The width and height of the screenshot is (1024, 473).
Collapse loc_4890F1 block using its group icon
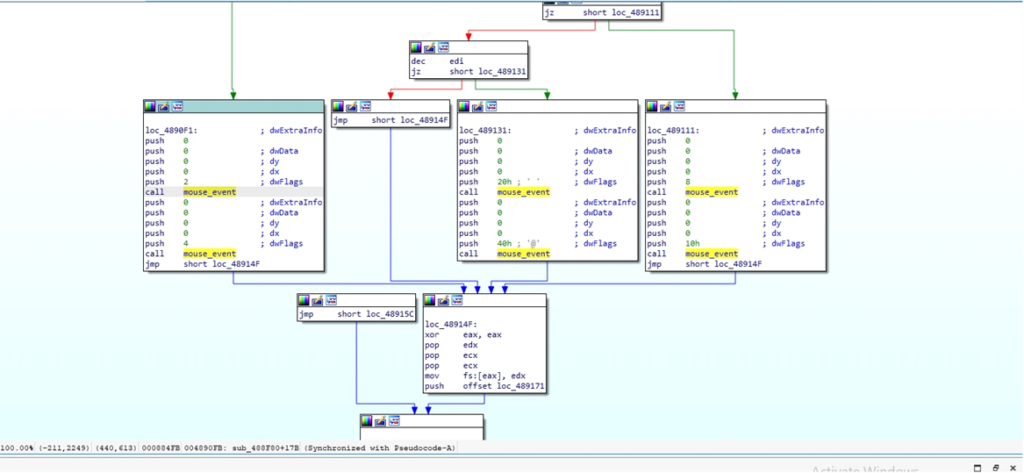click(177, 106)
